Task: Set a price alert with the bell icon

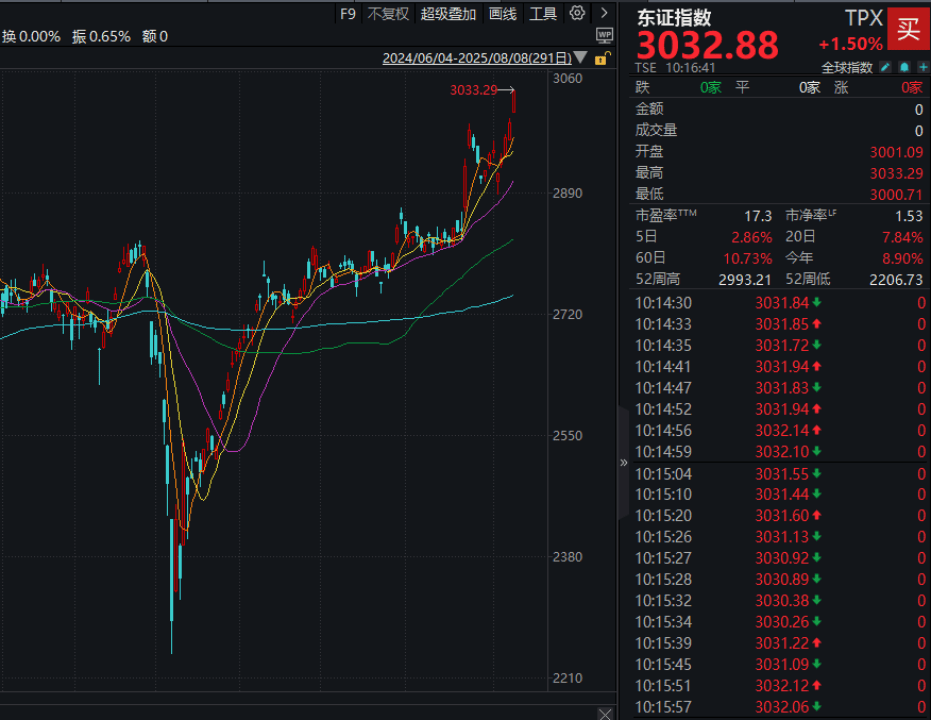Action: coord(904,67)
